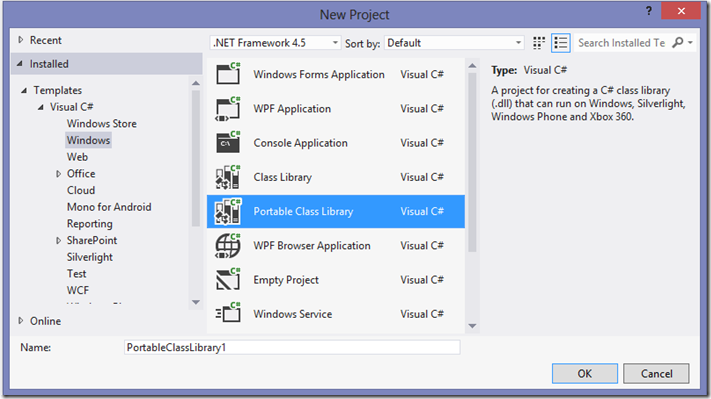This screenshot has height=399, width=711.
Task: Click the search magnifier icon
Action: pyautogui.click(x=677, y=43)
